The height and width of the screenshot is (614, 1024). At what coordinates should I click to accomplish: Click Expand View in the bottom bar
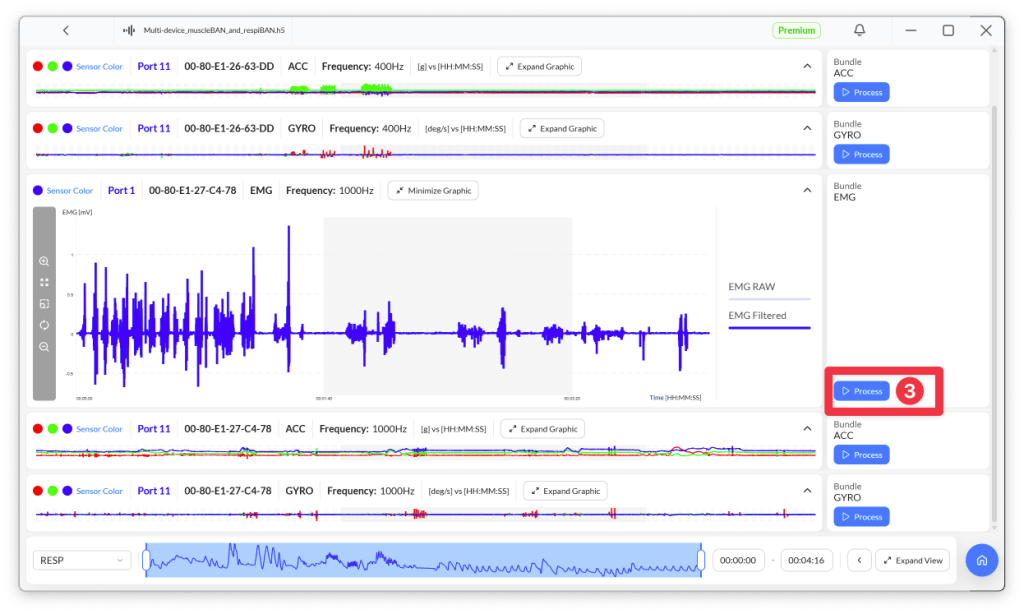[x=912, y=560]
